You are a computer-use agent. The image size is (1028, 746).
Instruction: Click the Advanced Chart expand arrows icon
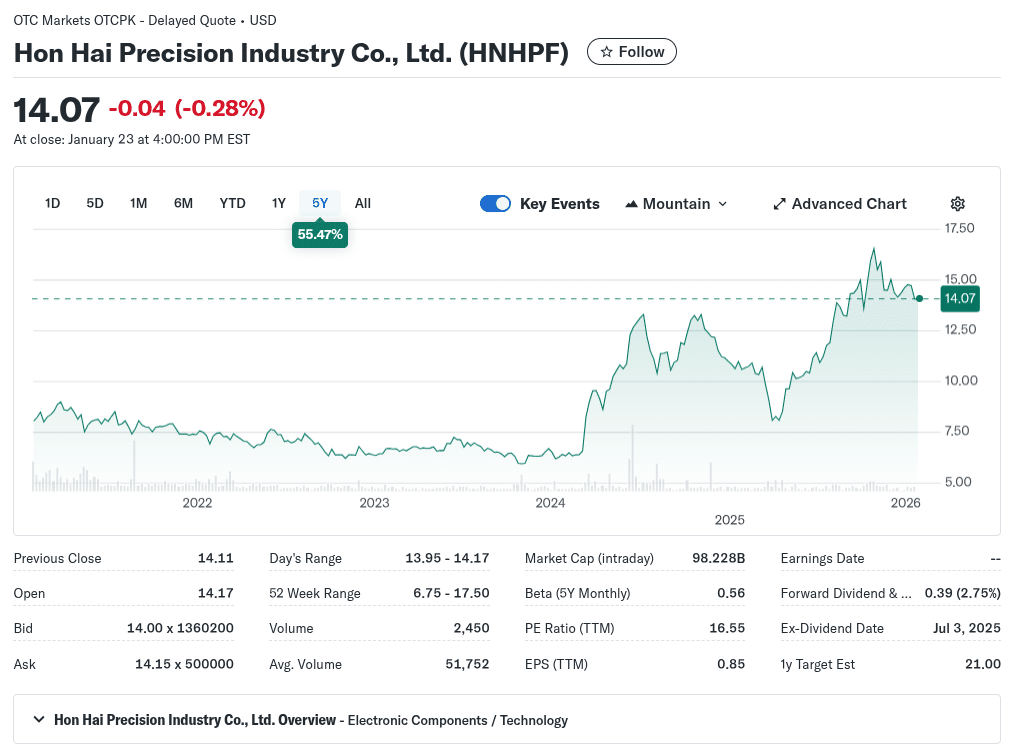point(780,204)
